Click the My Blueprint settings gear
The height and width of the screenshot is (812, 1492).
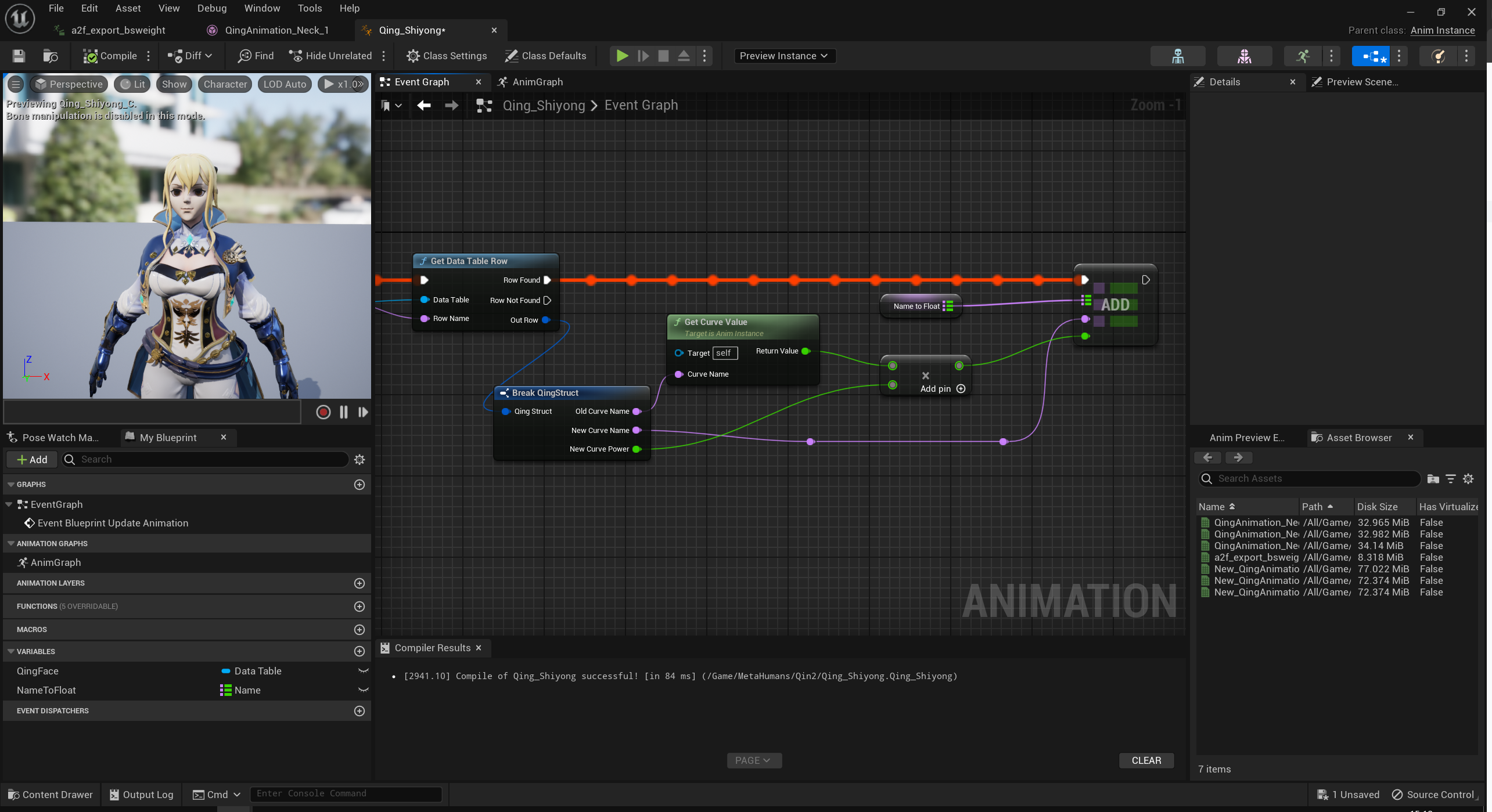(359, 460)
